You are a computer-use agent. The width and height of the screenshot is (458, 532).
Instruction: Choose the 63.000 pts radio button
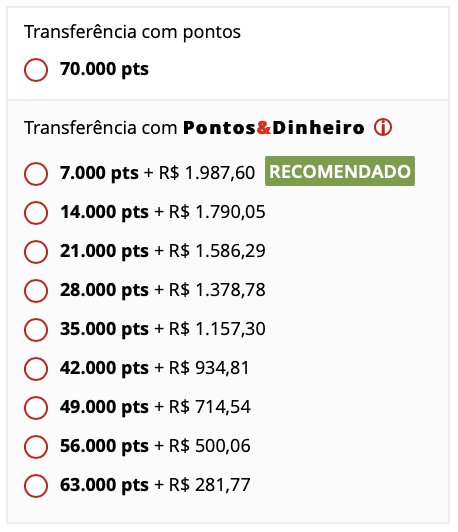click(36, 486)
